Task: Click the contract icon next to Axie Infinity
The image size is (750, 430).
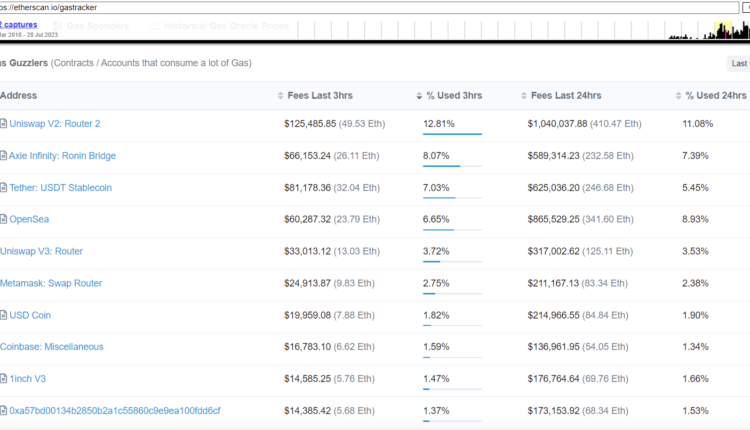Action: coord(4,156)
